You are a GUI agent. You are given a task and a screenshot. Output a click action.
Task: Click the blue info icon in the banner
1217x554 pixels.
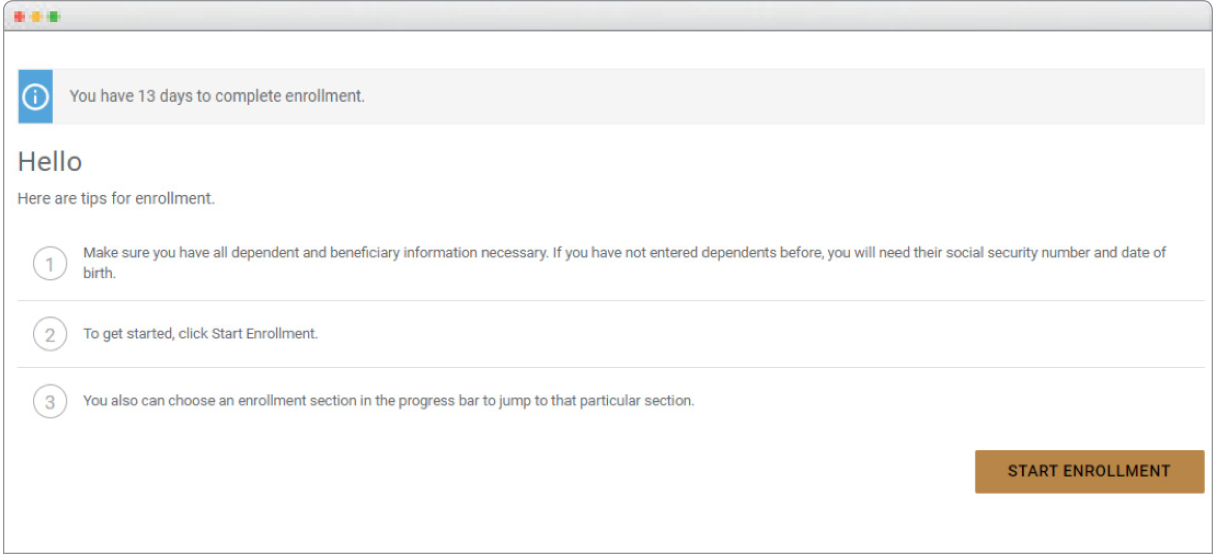[35, 97]
